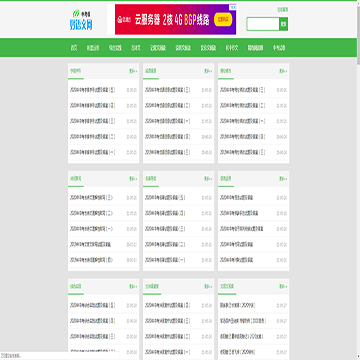Select the last item in the green navigation bar
The image size is (360, 360).
279,48
